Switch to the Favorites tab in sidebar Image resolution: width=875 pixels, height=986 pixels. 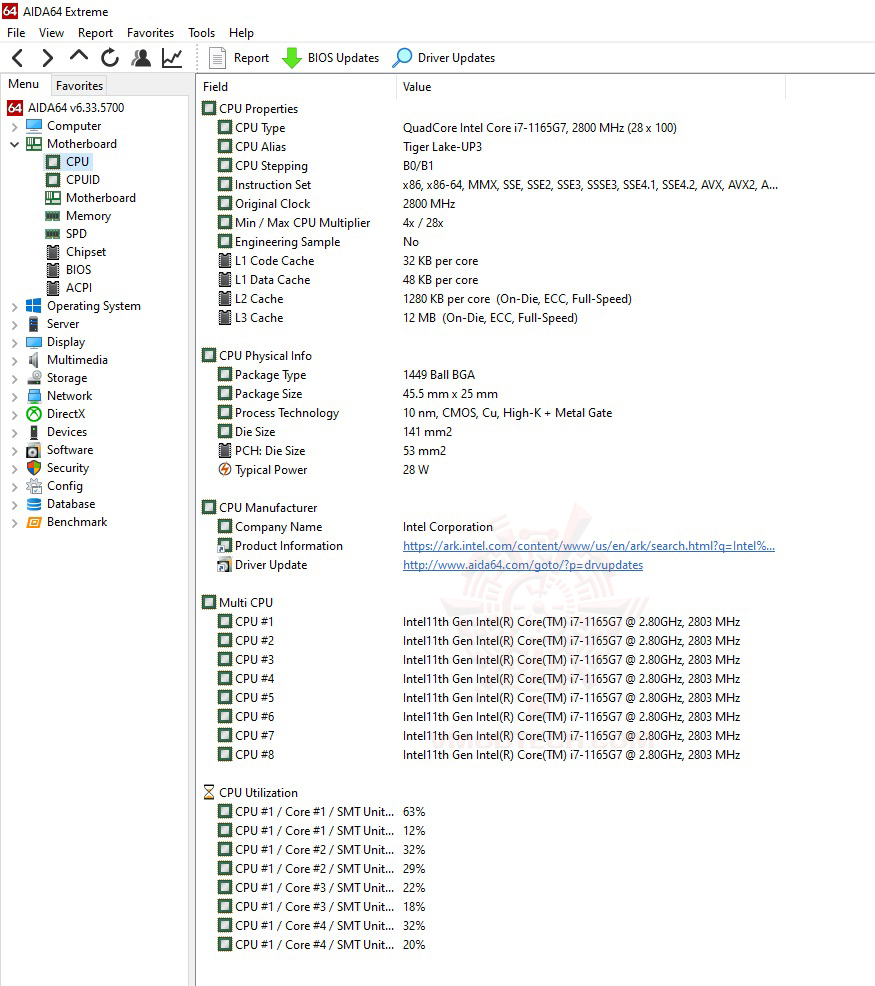point(79,86)
